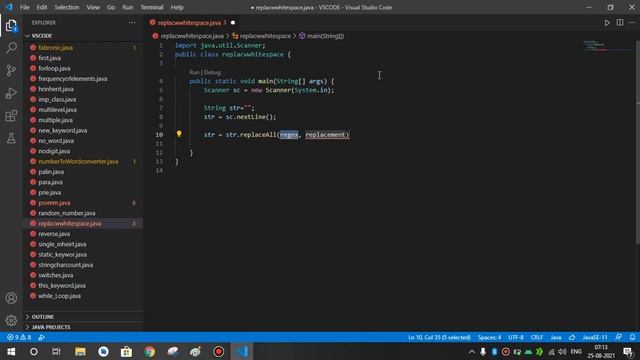Open the View menu
This screenshot has height=360, width=640.
click(93, 7)
